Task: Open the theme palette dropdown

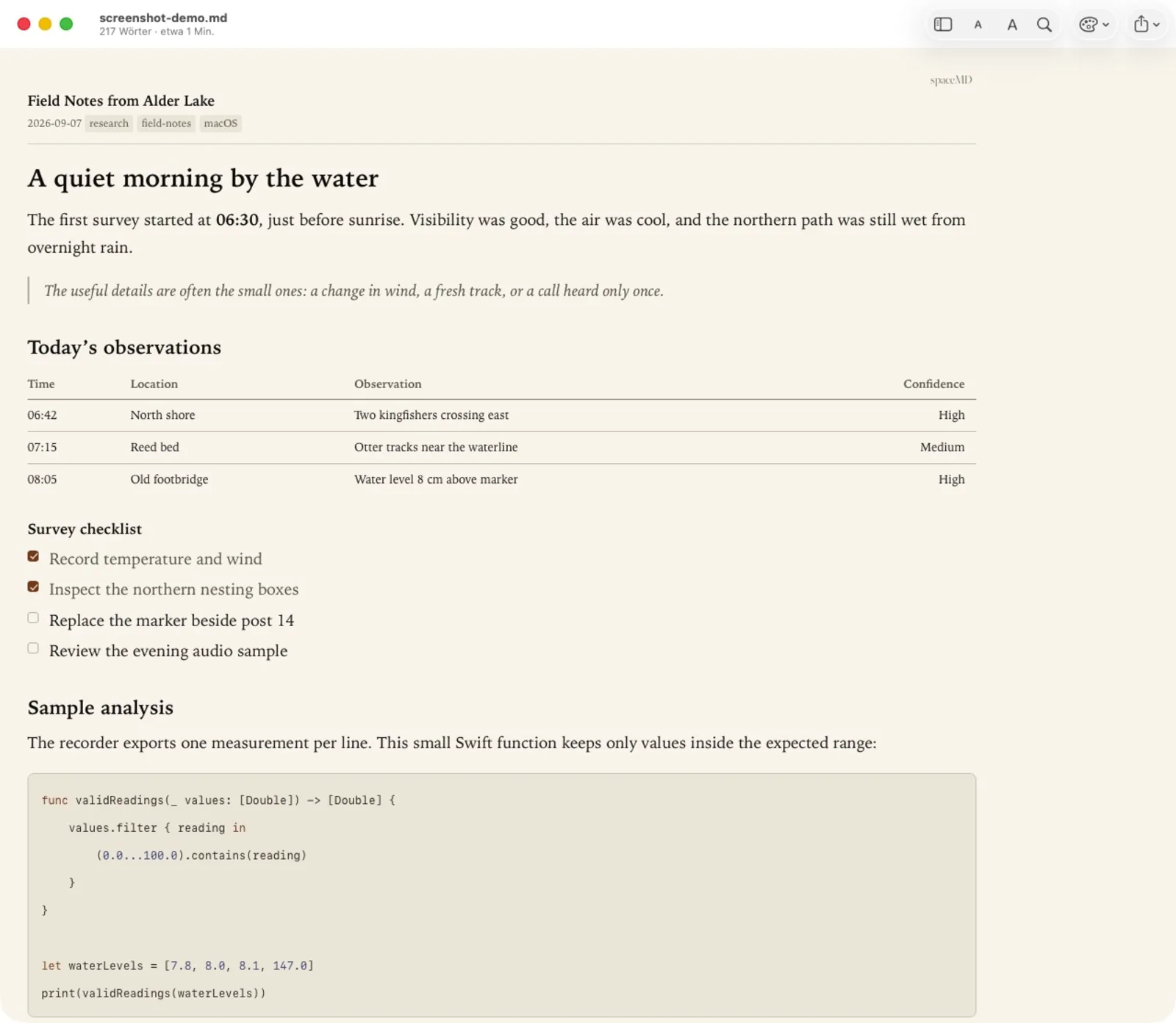Action: tap(1094, 25)
